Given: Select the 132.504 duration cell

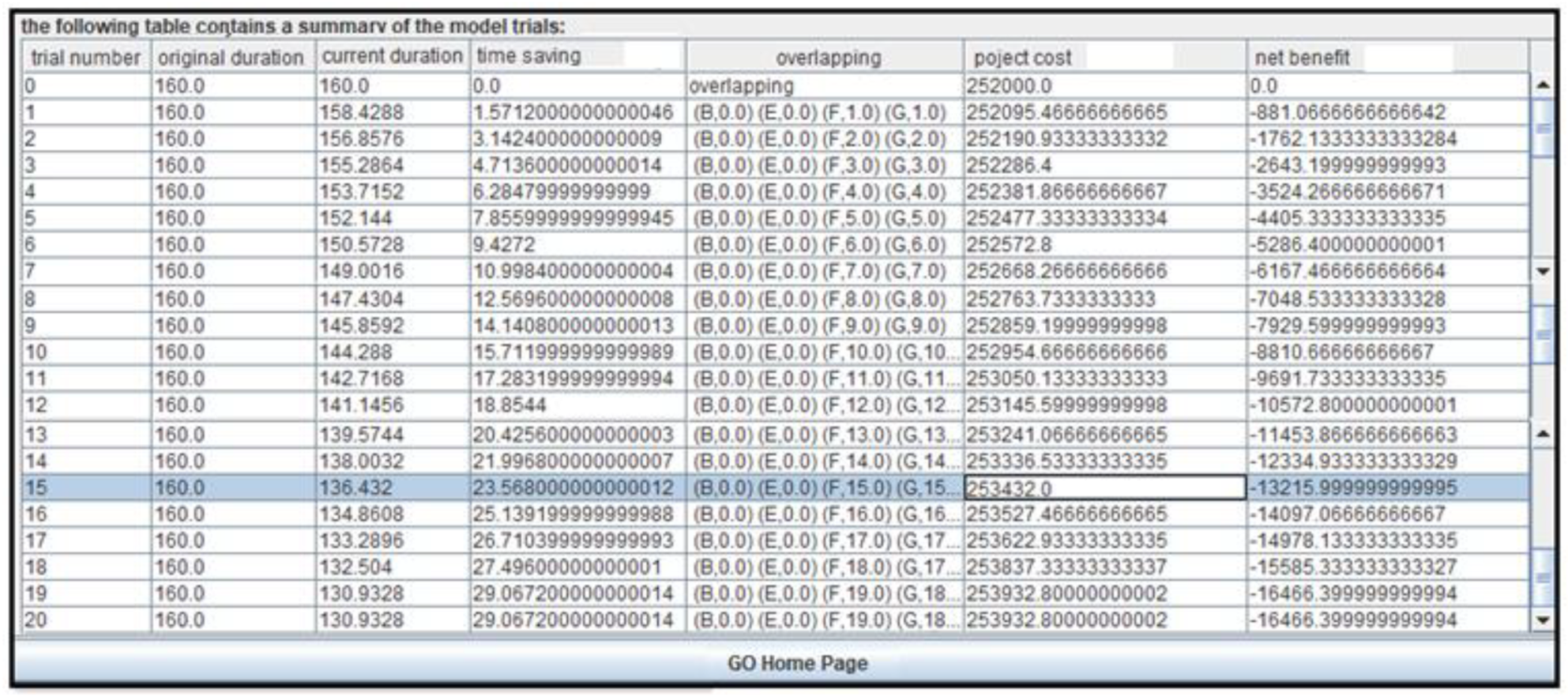Looking at the screenshot, I should (392, 566).
